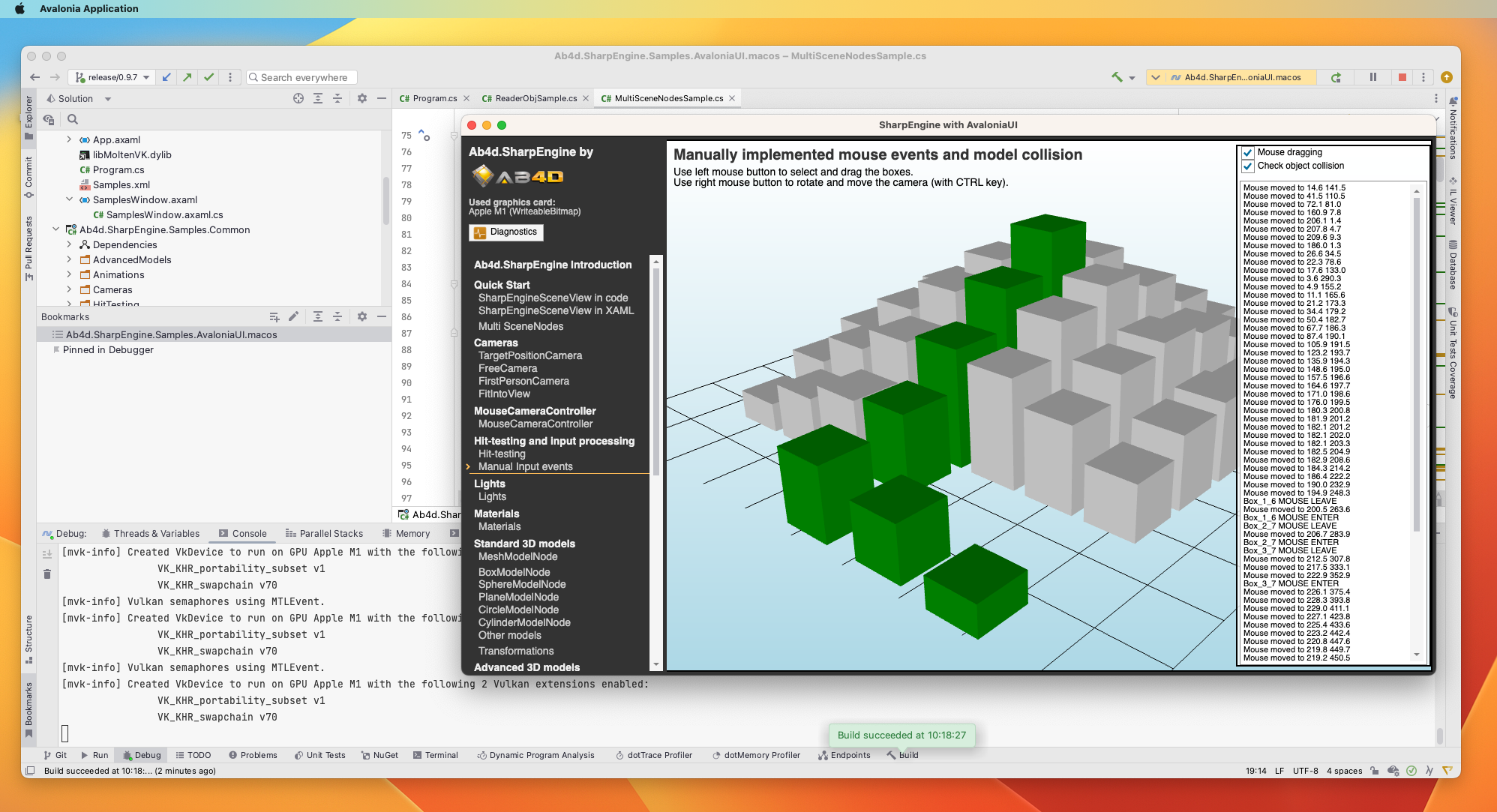Select opened file locate icon in Solution panel
This screenshot has height=812, width=1497.
click(298, 98)
